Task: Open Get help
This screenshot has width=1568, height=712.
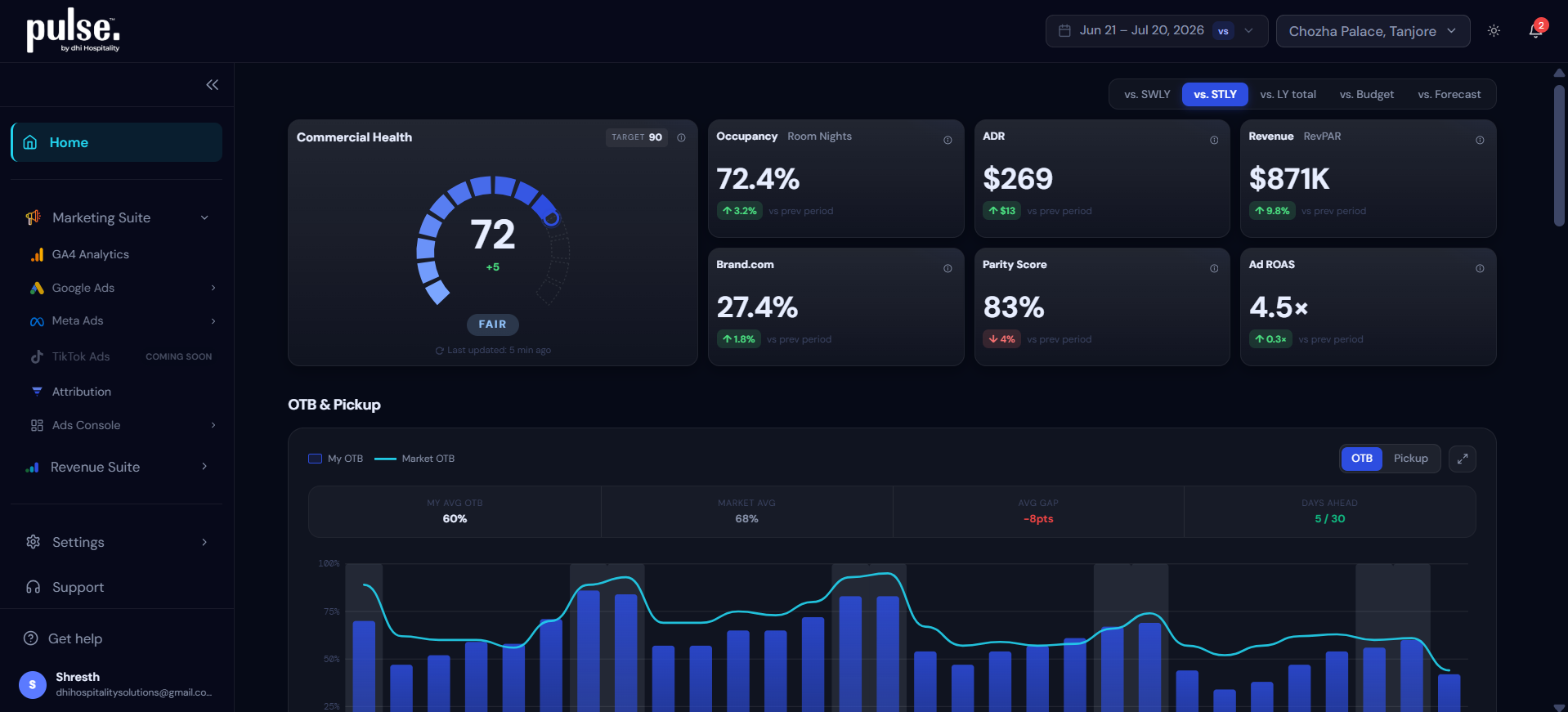Action: [x=75, y=638]
